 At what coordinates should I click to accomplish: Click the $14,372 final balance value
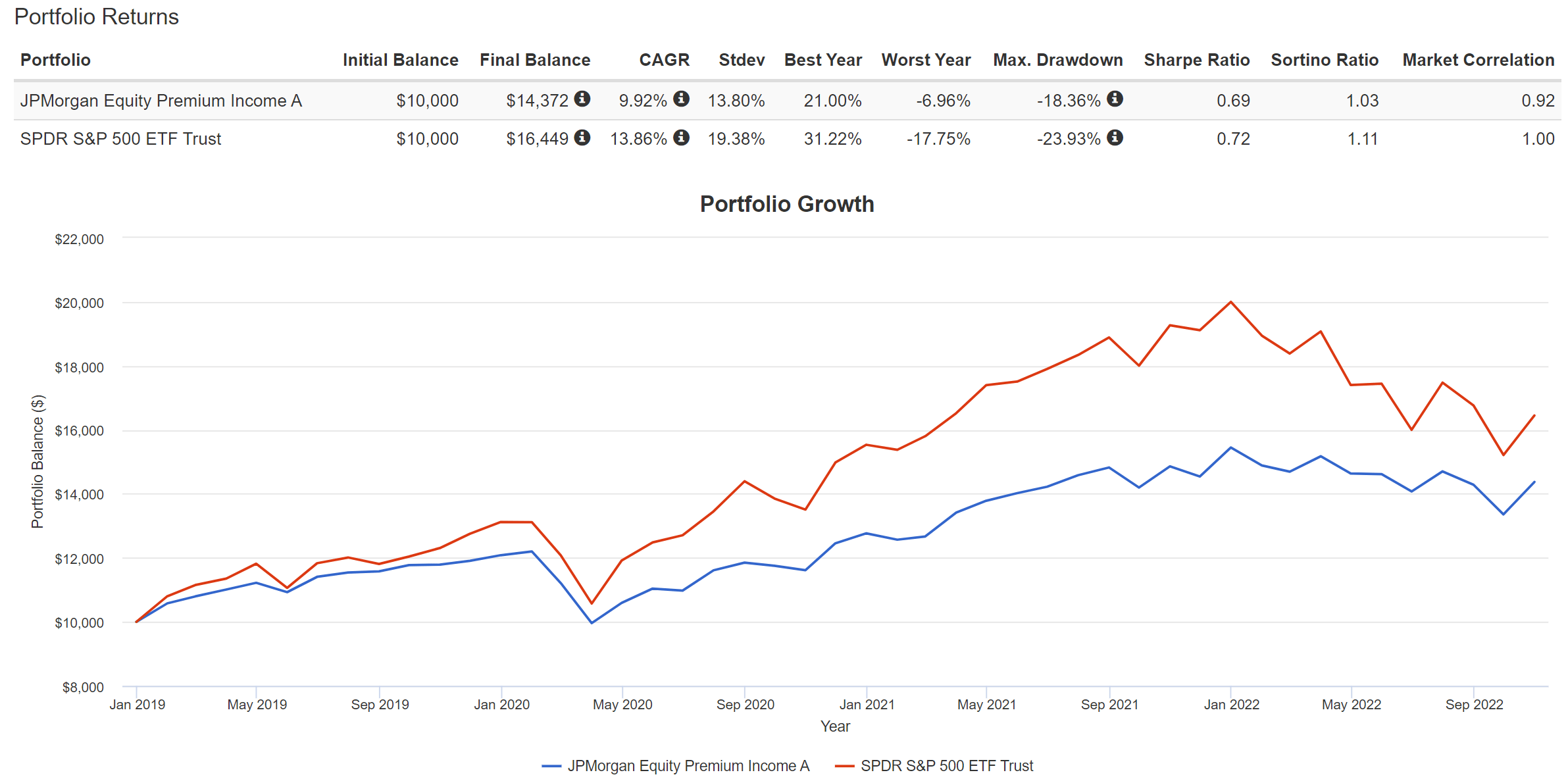(537, 101)
